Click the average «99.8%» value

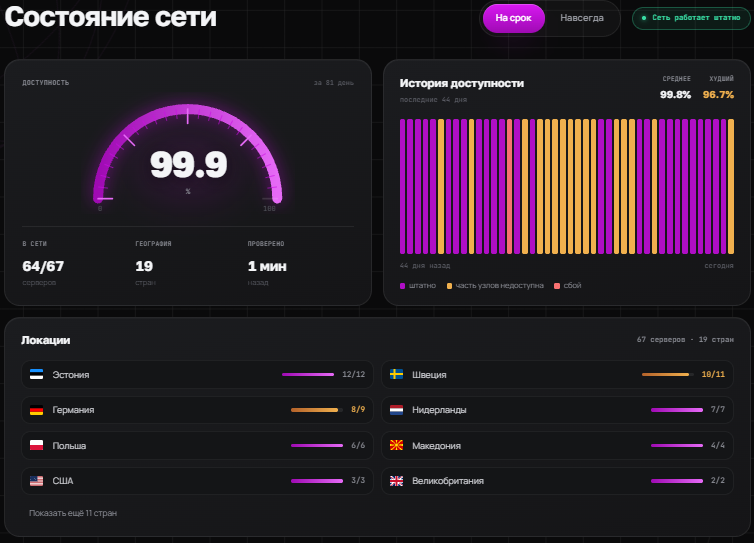[675, 95]
